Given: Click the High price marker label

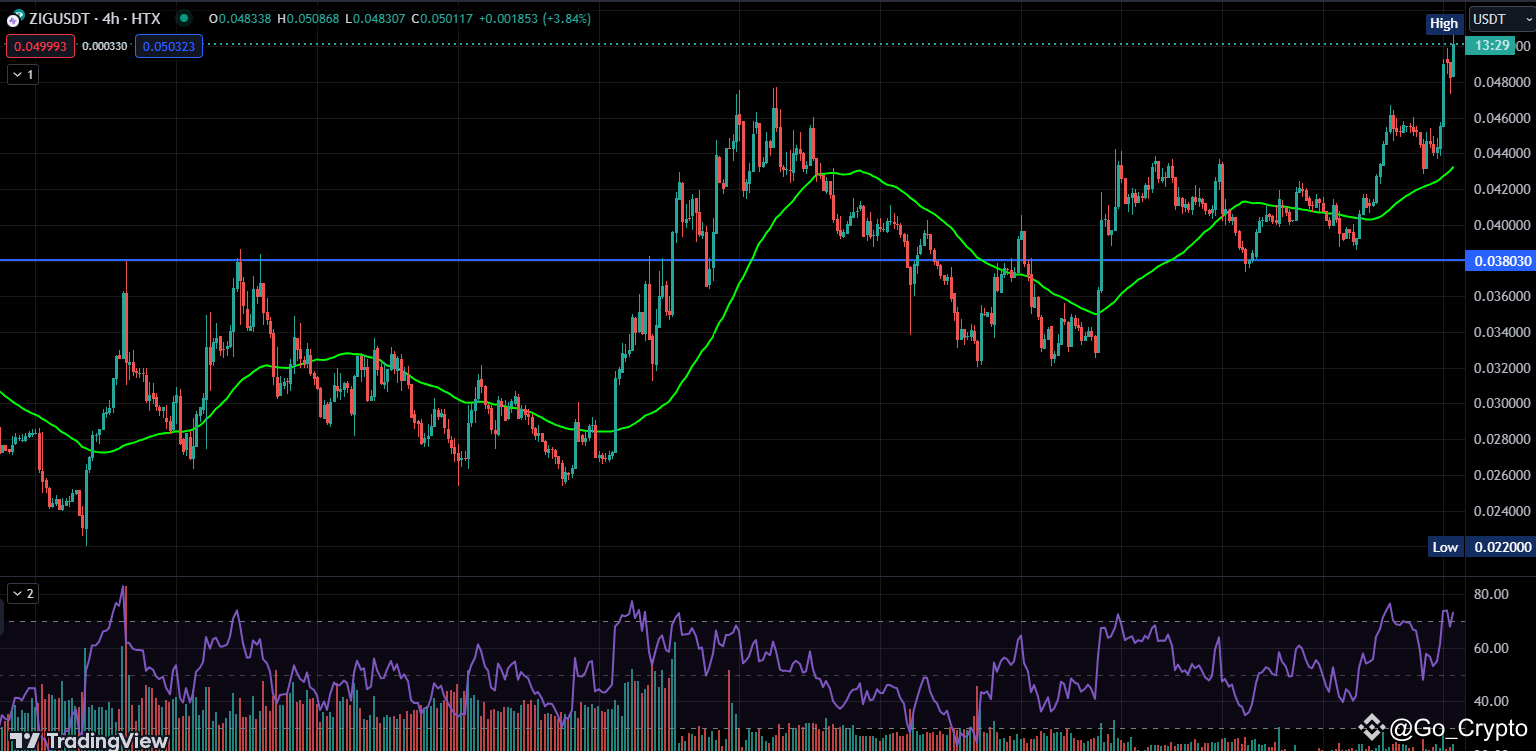Looking at the screenshot, I should tap(1444, 23).
